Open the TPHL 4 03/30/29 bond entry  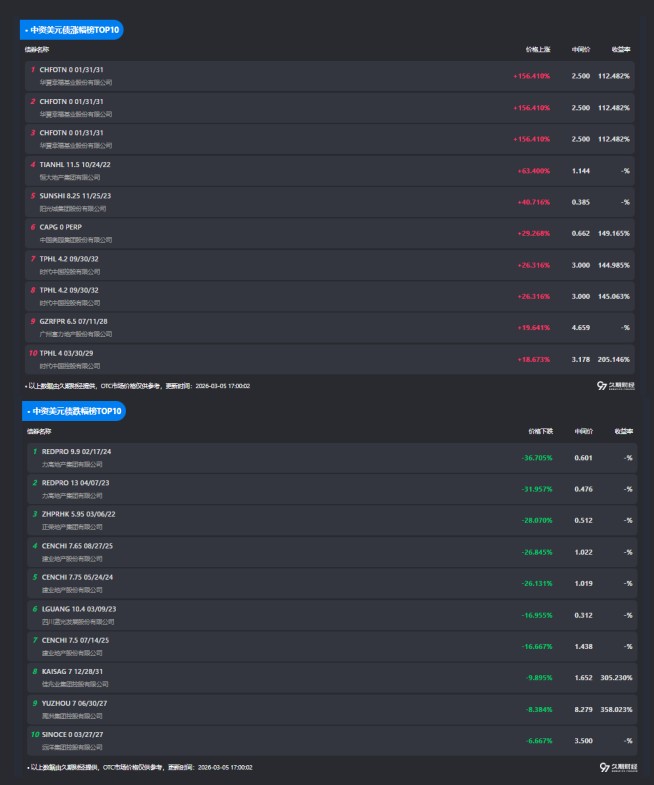point(69,353)
